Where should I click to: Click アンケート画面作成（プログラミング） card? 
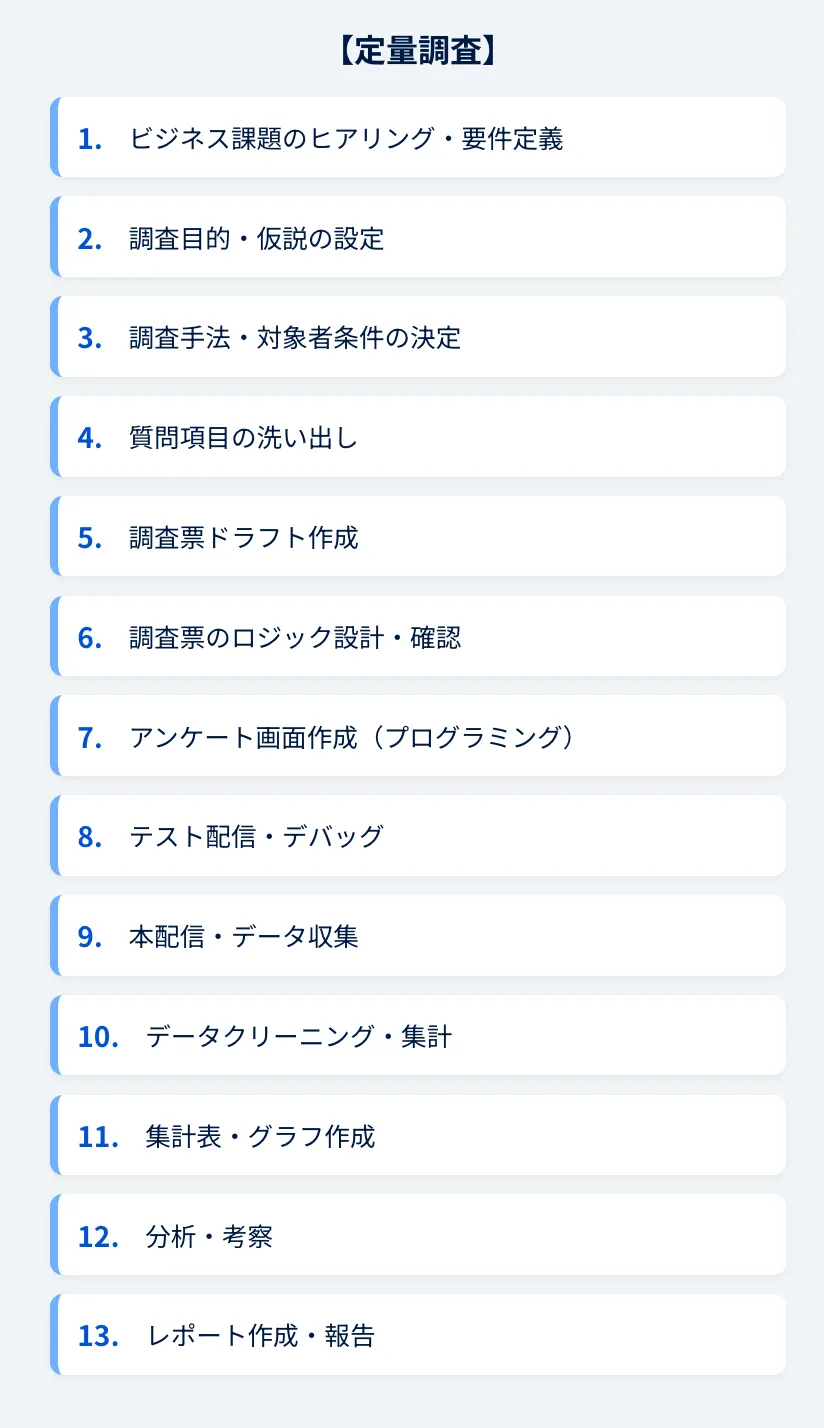tap(353, 736)
